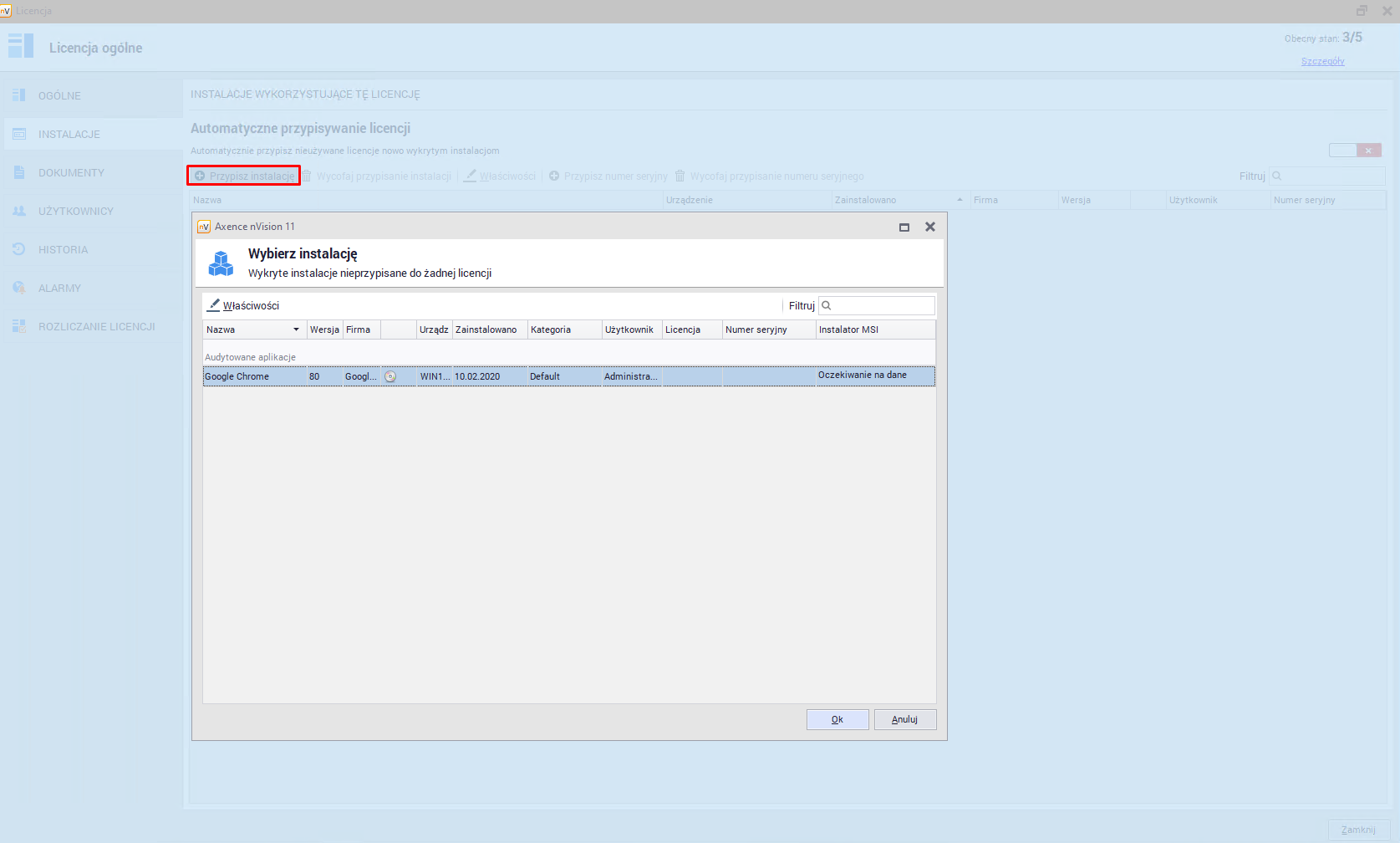Click the Audytowane aplikacje group header
The height and width of the screenshot is (843, 1400).
[x=251, y=357]
